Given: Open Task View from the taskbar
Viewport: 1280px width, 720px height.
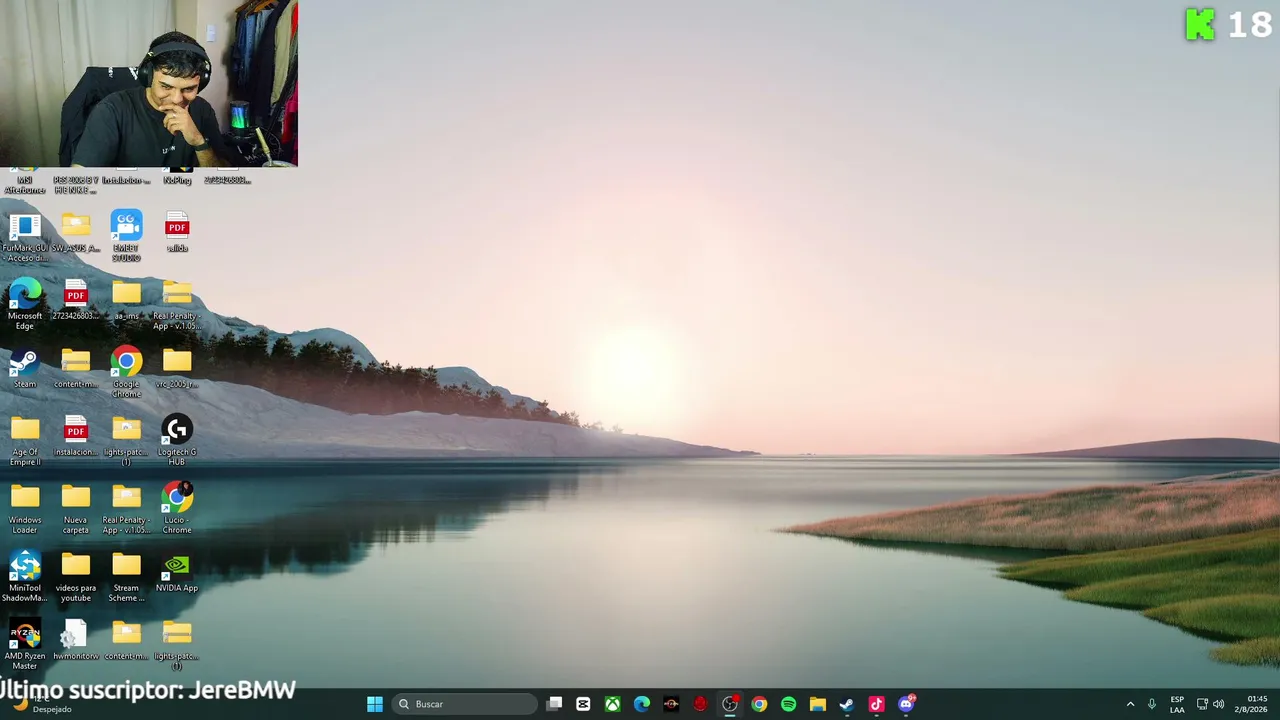Looking at the screenshot, I should coord(555,704).
